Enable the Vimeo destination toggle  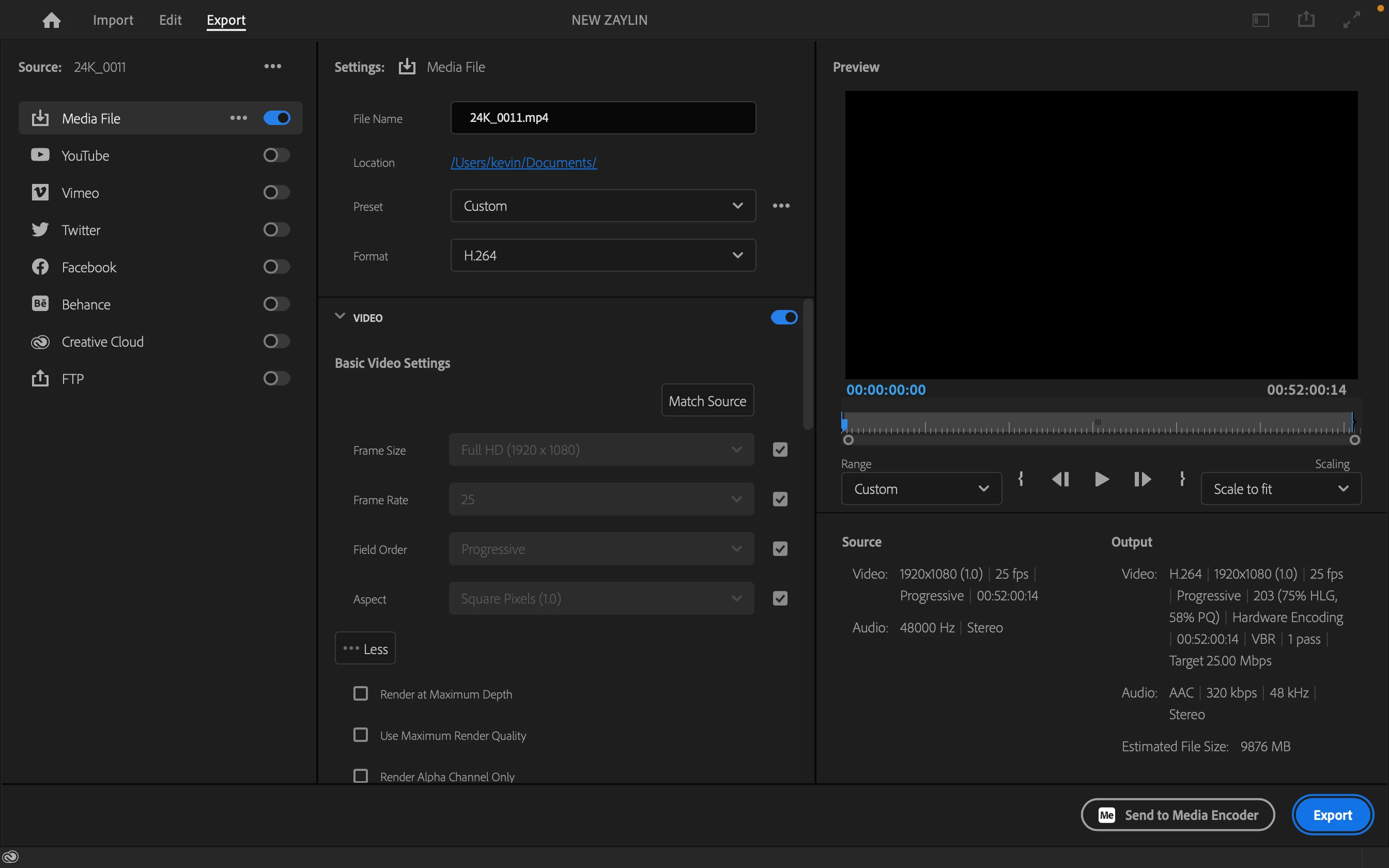pyautogui.click(x=276, y=192)
